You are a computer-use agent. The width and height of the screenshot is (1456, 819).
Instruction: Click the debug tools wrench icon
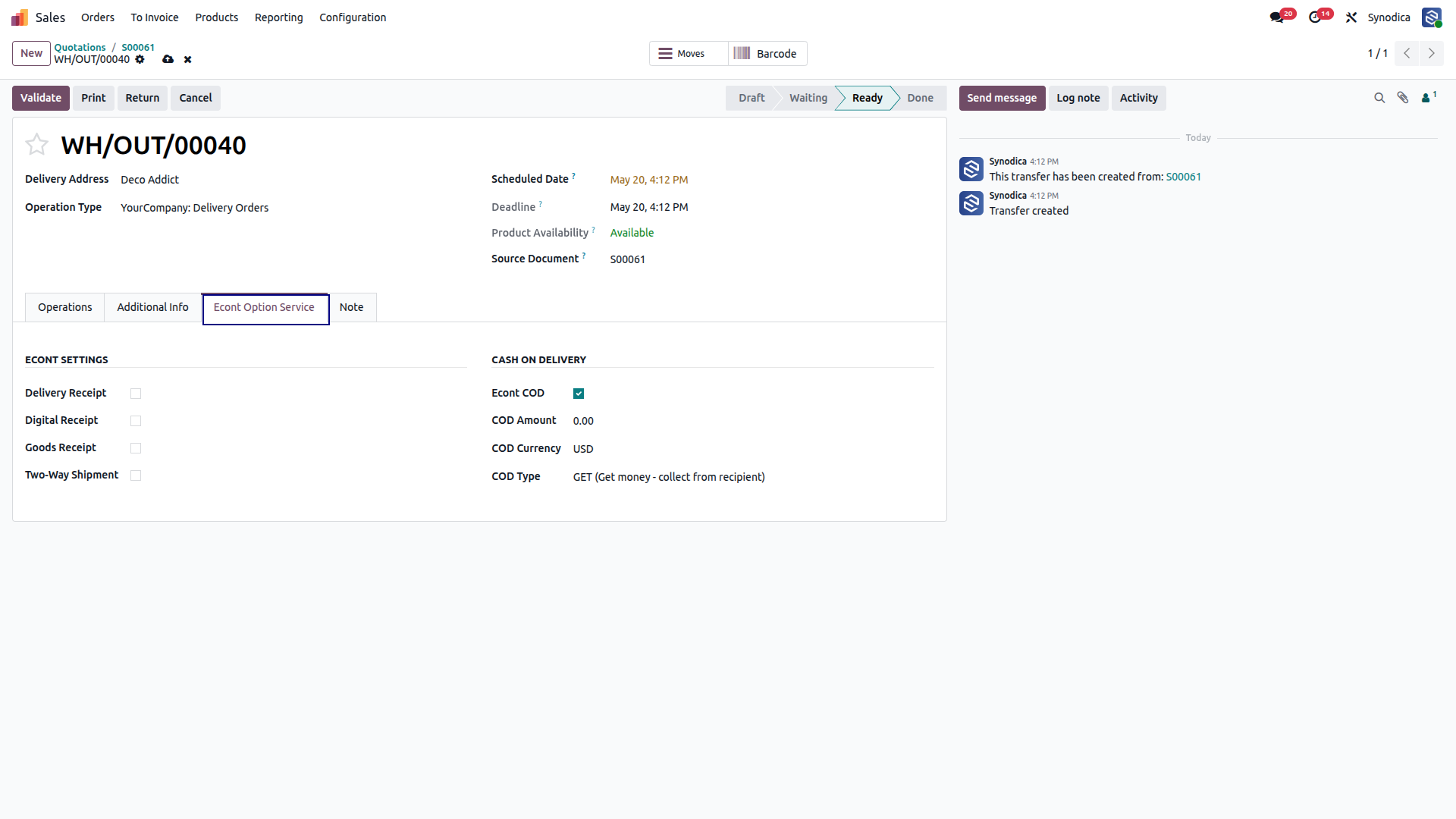click(1351, 17)
